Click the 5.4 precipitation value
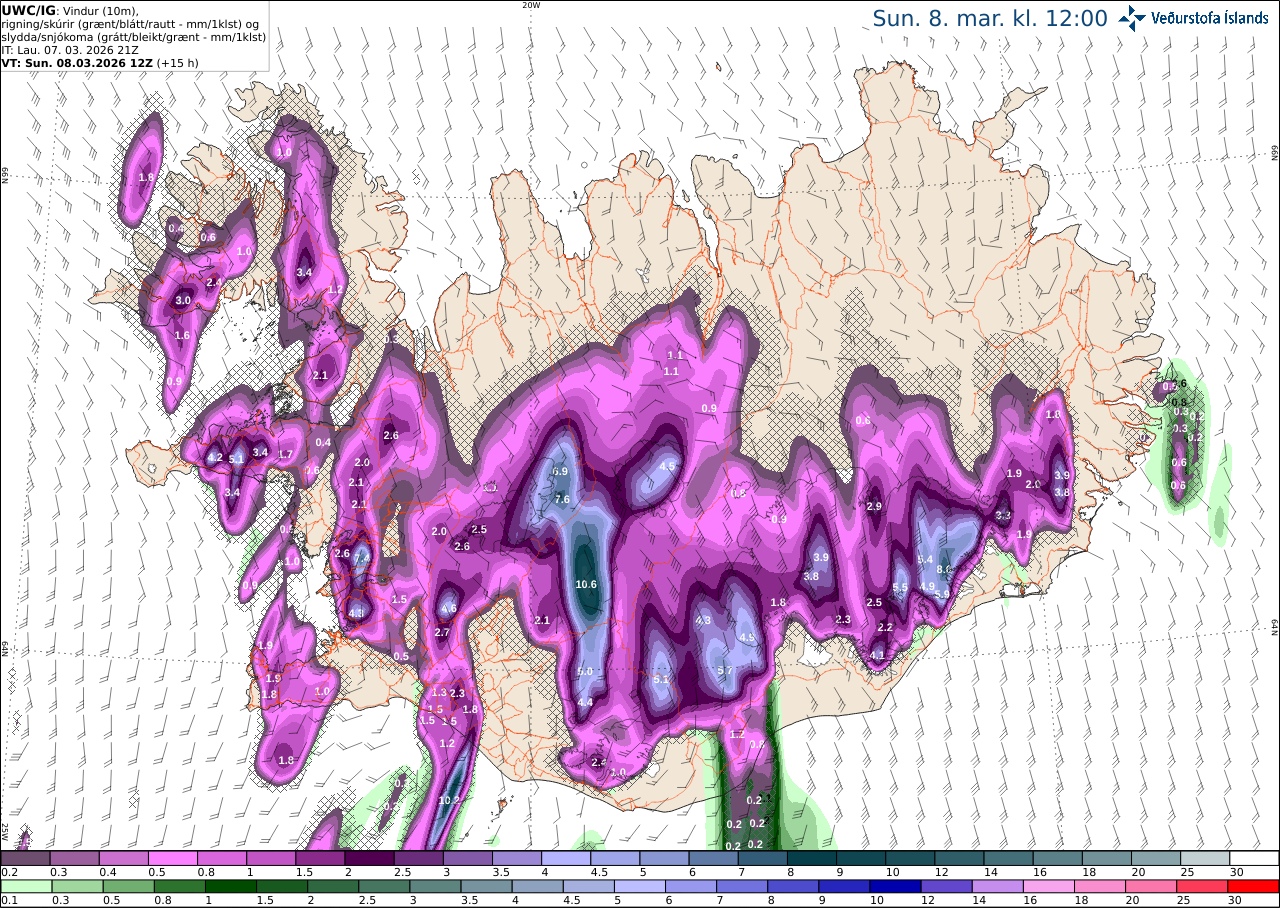Screen dimensions: 1280x908 pyautogui.click(x=925, y=559)
